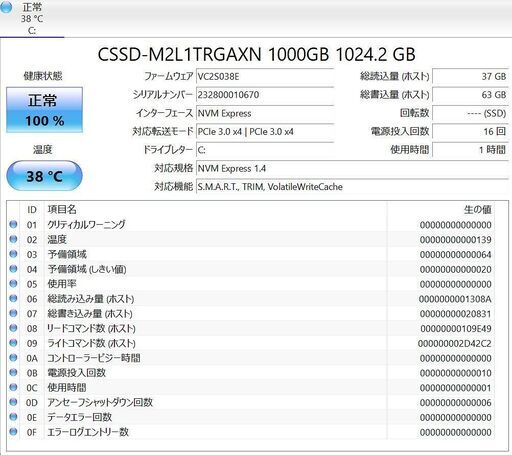Select the クリティカルワーニング attribute name
Image resolution: width=512 pixels, height=455 pixels.
point(86,225)
